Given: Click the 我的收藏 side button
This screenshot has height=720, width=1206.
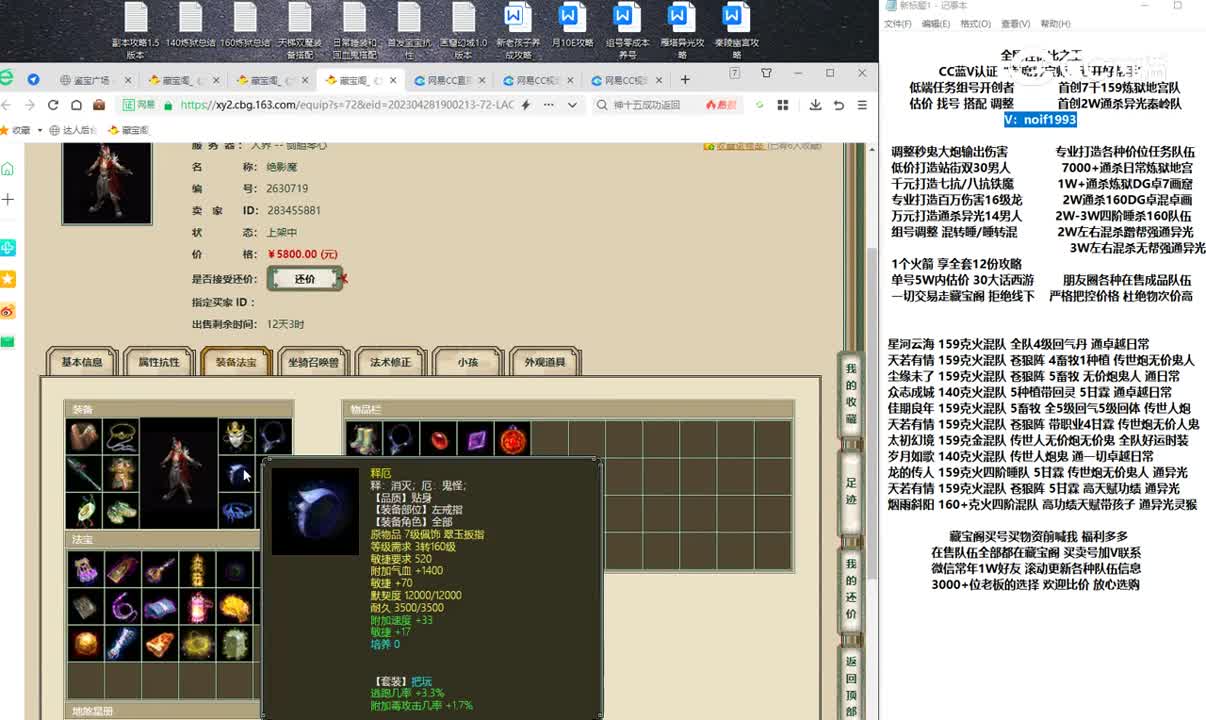Looking at the screenshot, I should tap(851, 392).
